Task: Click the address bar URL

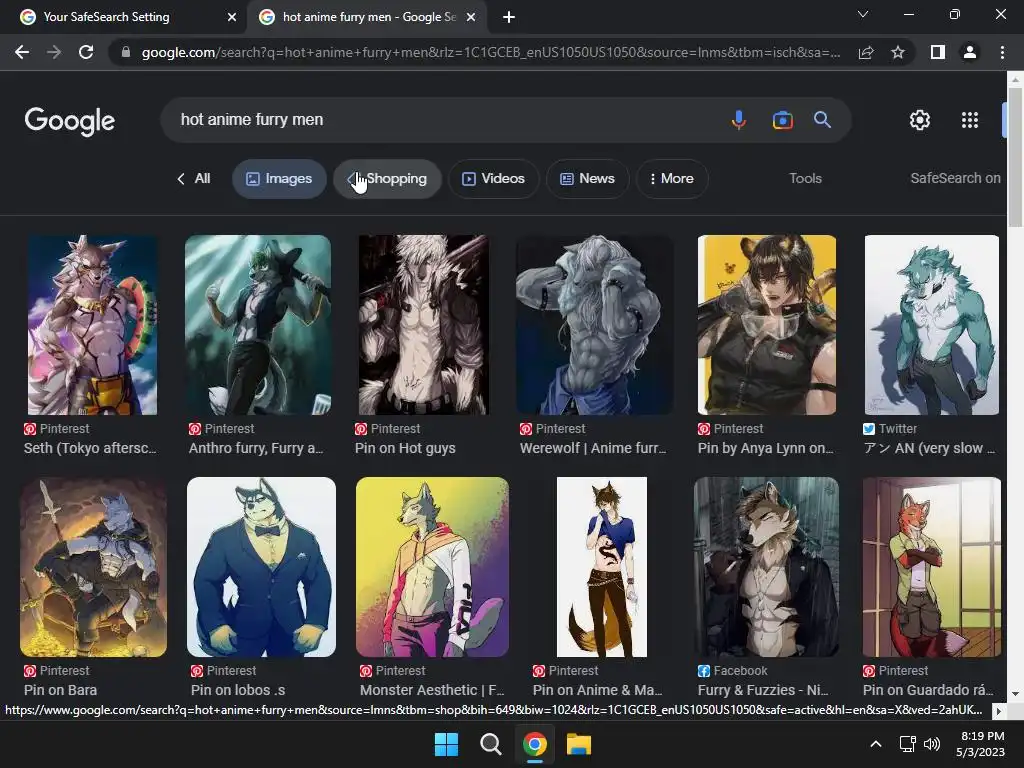Action: pos(491,52)
